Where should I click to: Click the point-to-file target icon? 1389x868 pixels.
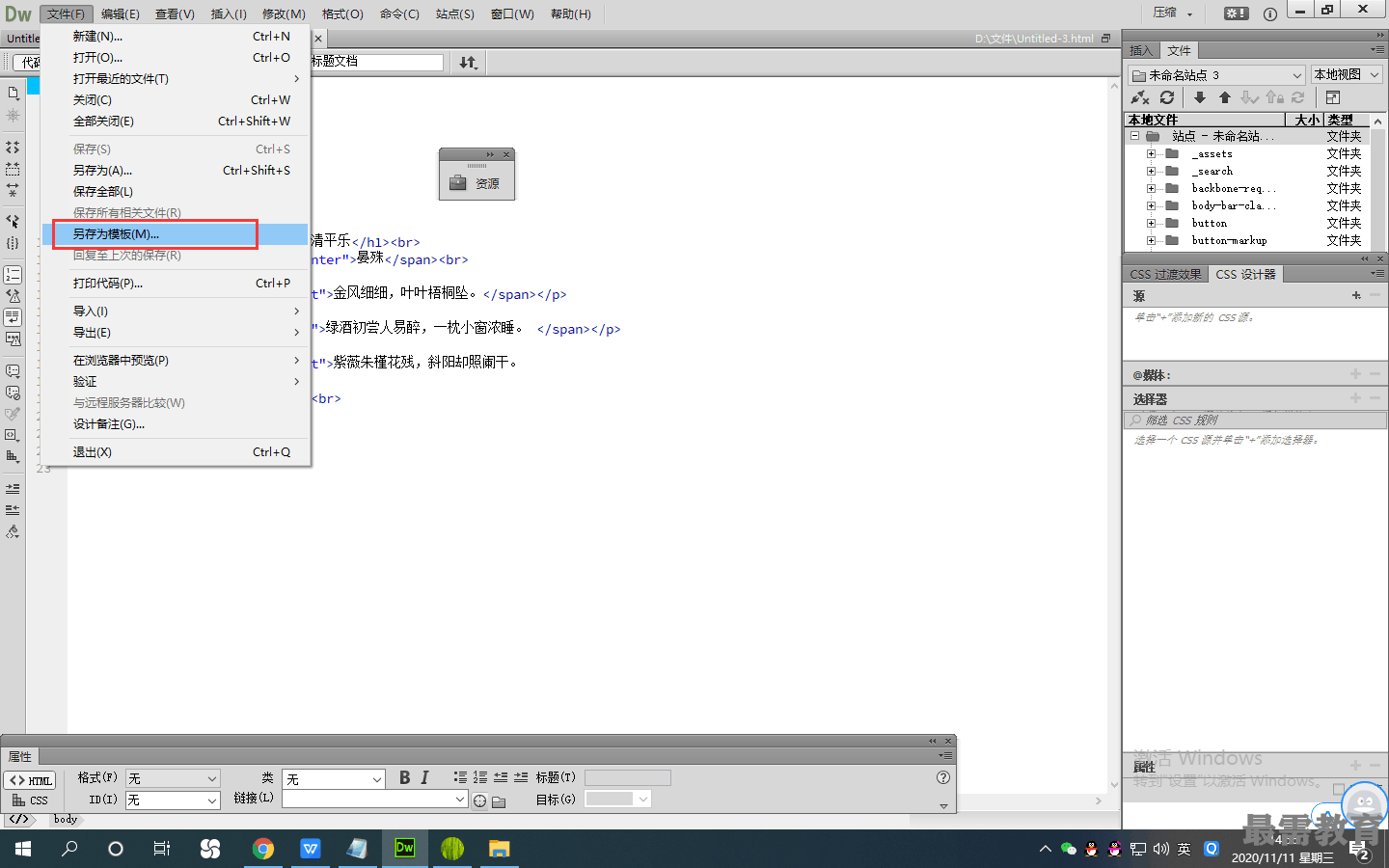[x=479, y=800]
